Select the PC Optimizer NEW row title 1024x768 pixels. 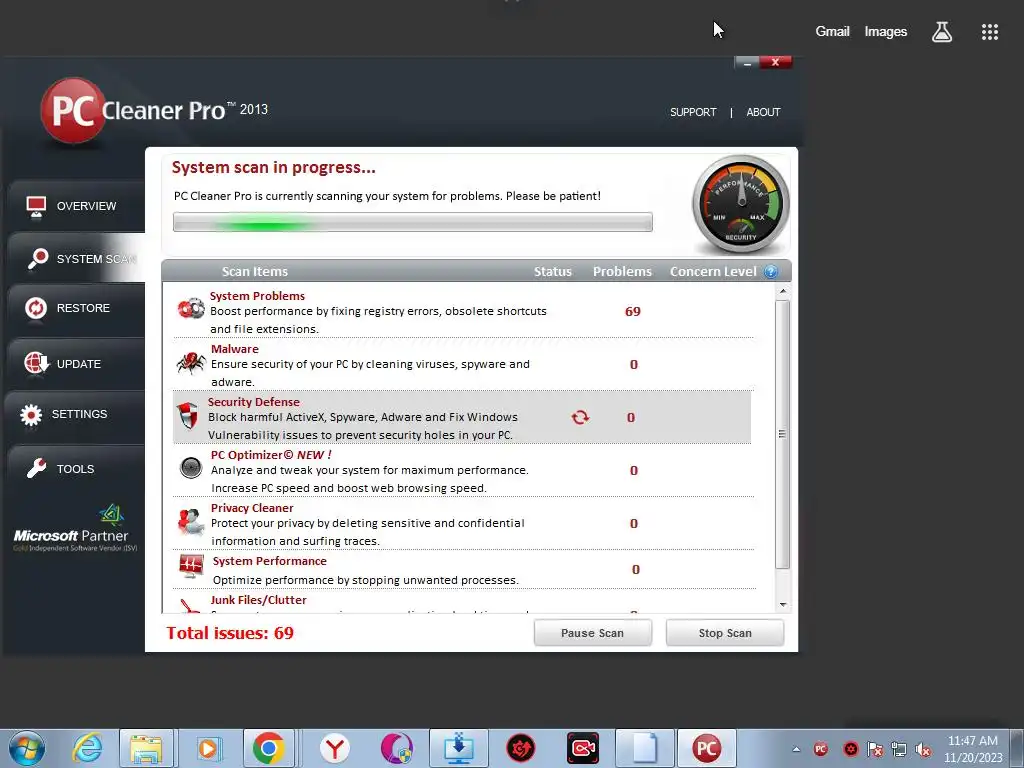(271, 455)
